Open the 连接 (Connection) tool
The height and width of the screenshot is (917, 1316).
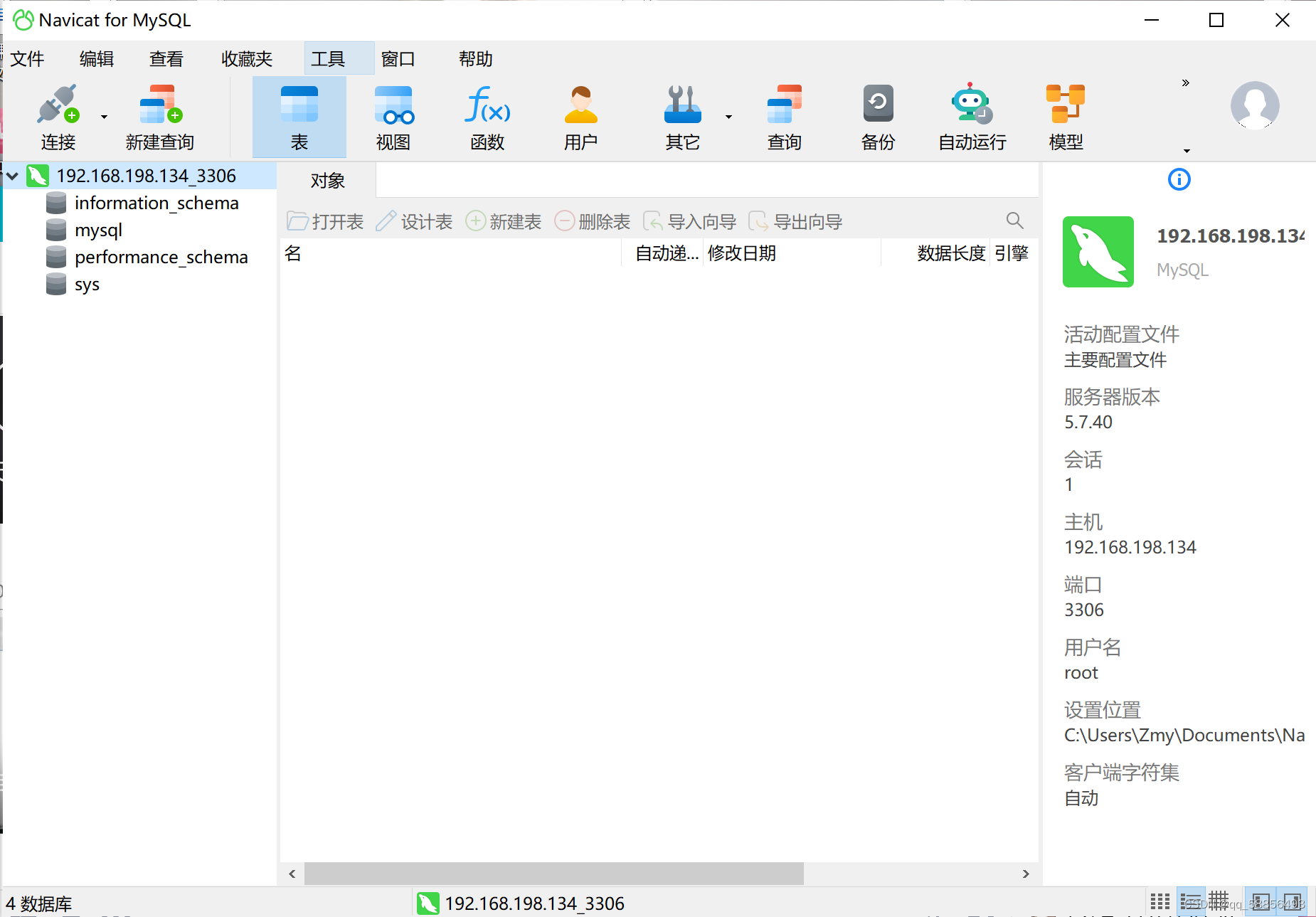pyautogui.click(x=58, y=117)
